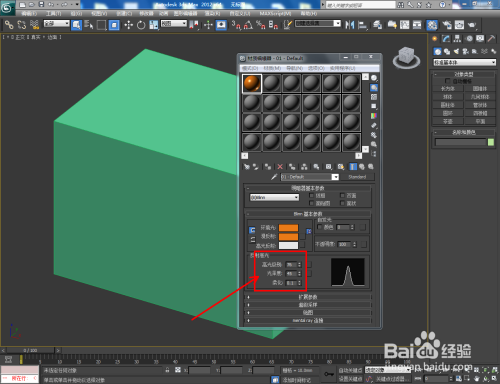Click the Sphere button in Object Type
This screenshot has width=500, height=384.
(448, 97)
